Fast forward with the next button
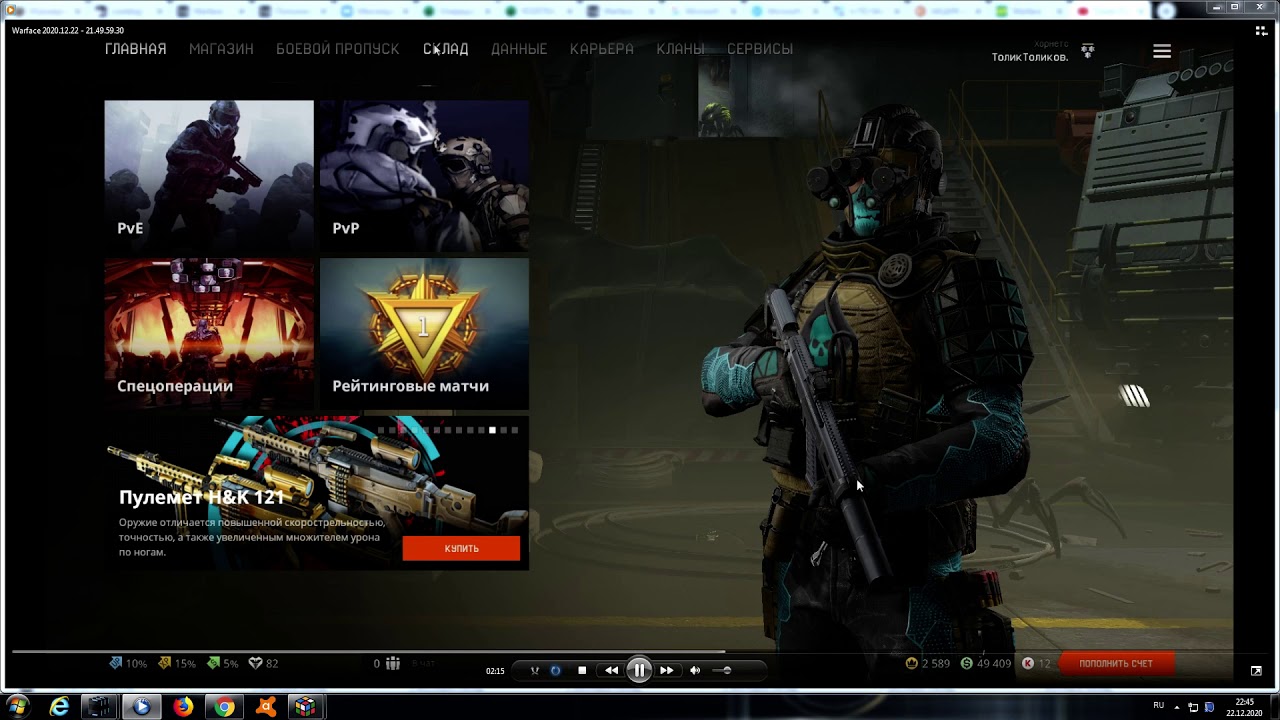This screenshot has height=720, width=1280. click(667, 670)
